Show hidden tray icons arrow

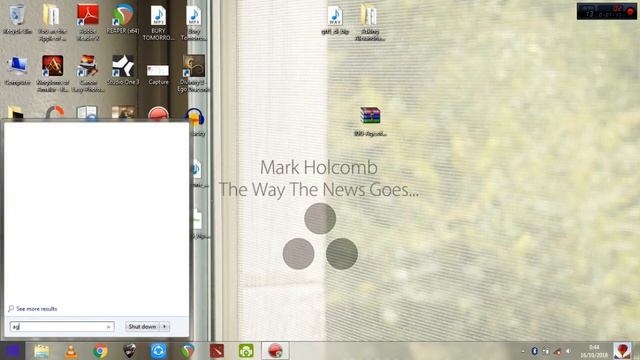523,351
